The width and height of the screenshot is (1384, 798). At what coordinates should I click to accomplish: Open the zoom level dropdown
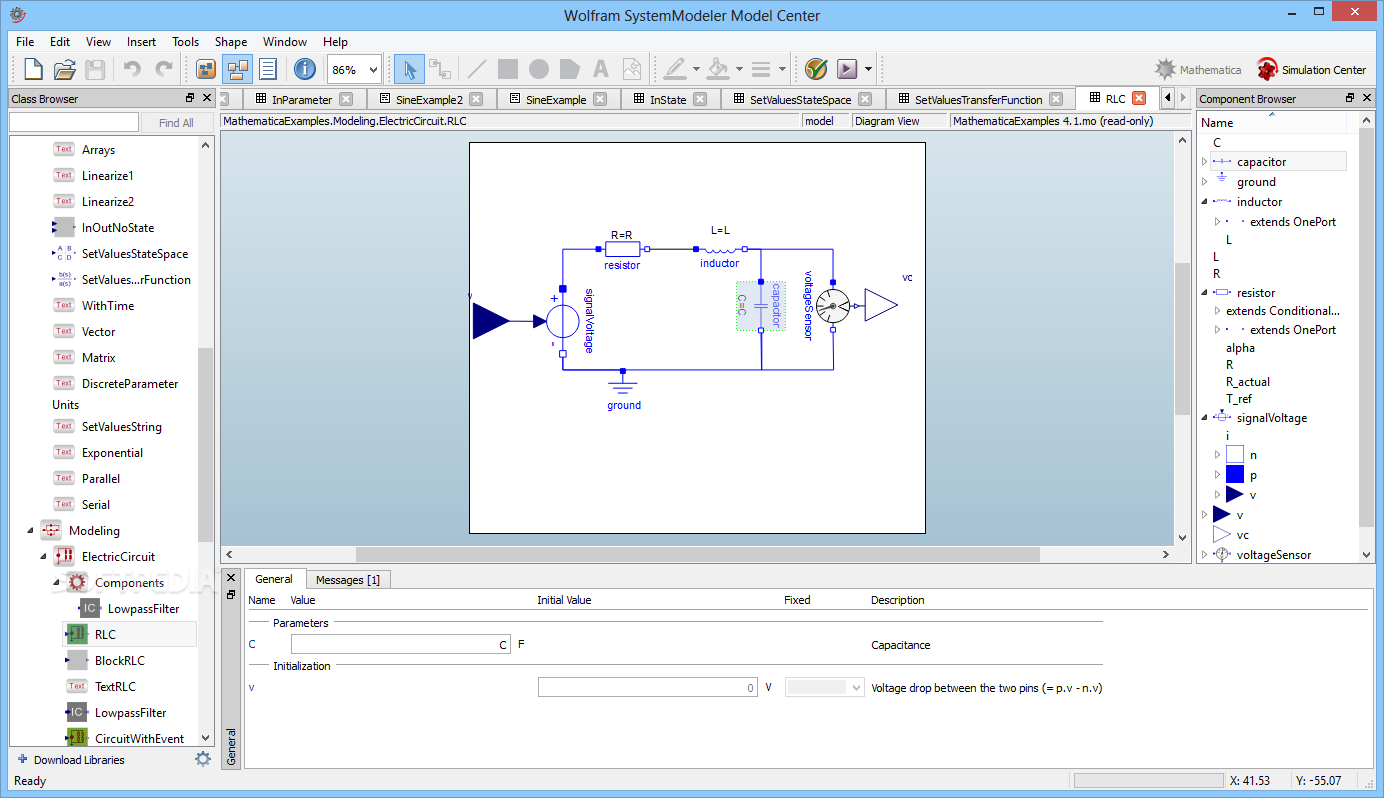click(x=374, y=70)
